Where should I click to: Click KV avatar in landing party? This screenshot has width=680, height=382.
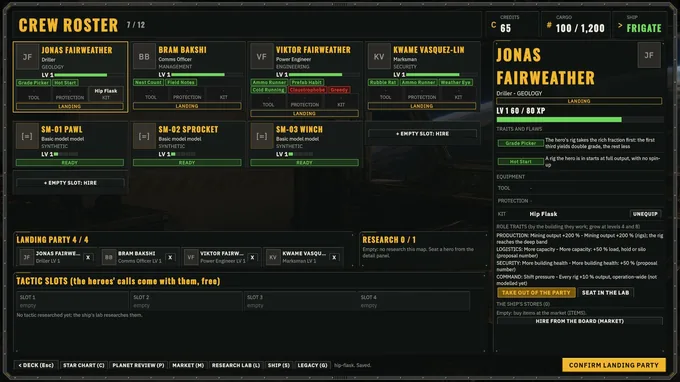[x=273, y=257]
